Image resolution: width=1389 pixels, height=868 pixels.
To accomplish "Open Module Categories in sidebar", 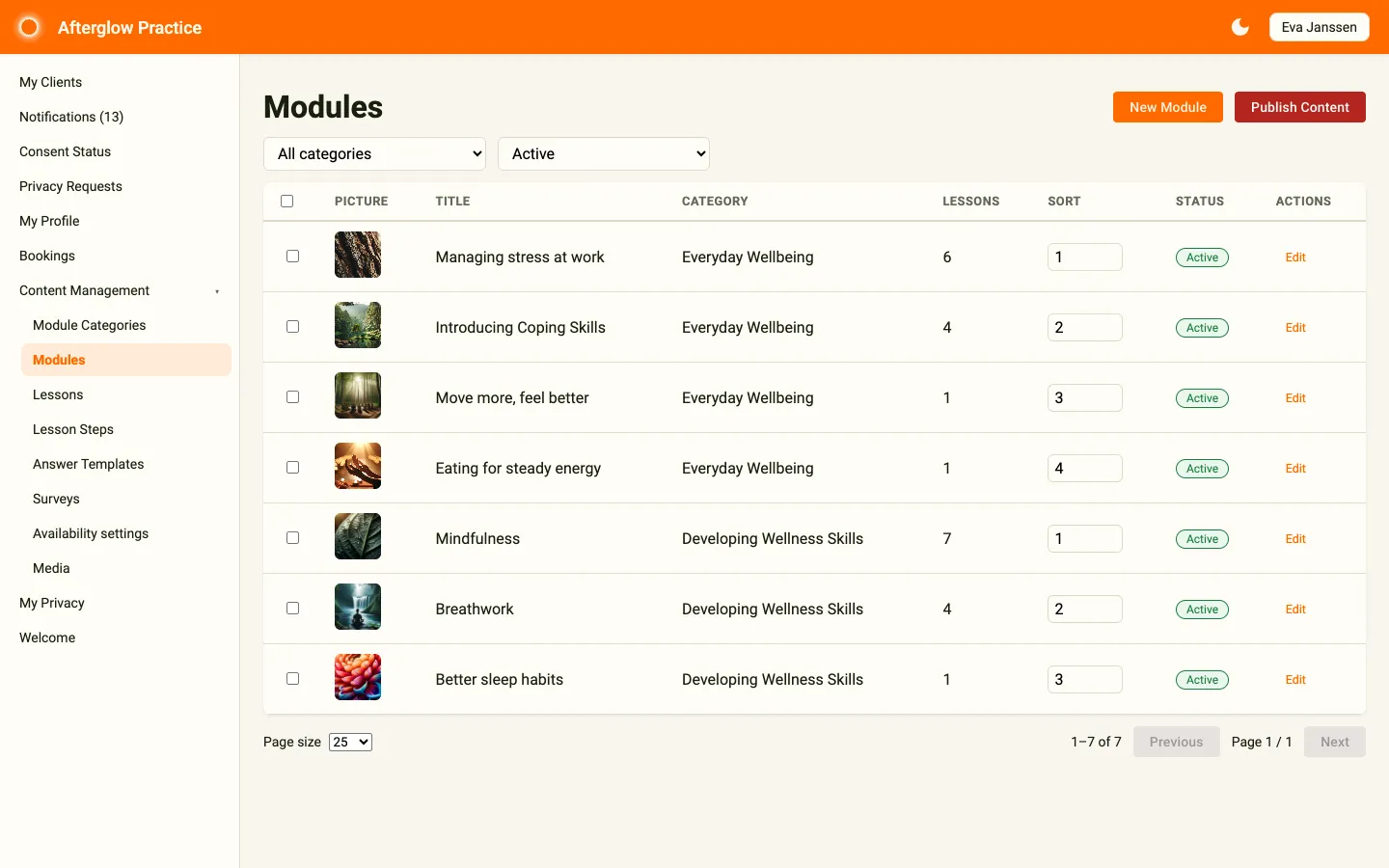I will 90,325.
